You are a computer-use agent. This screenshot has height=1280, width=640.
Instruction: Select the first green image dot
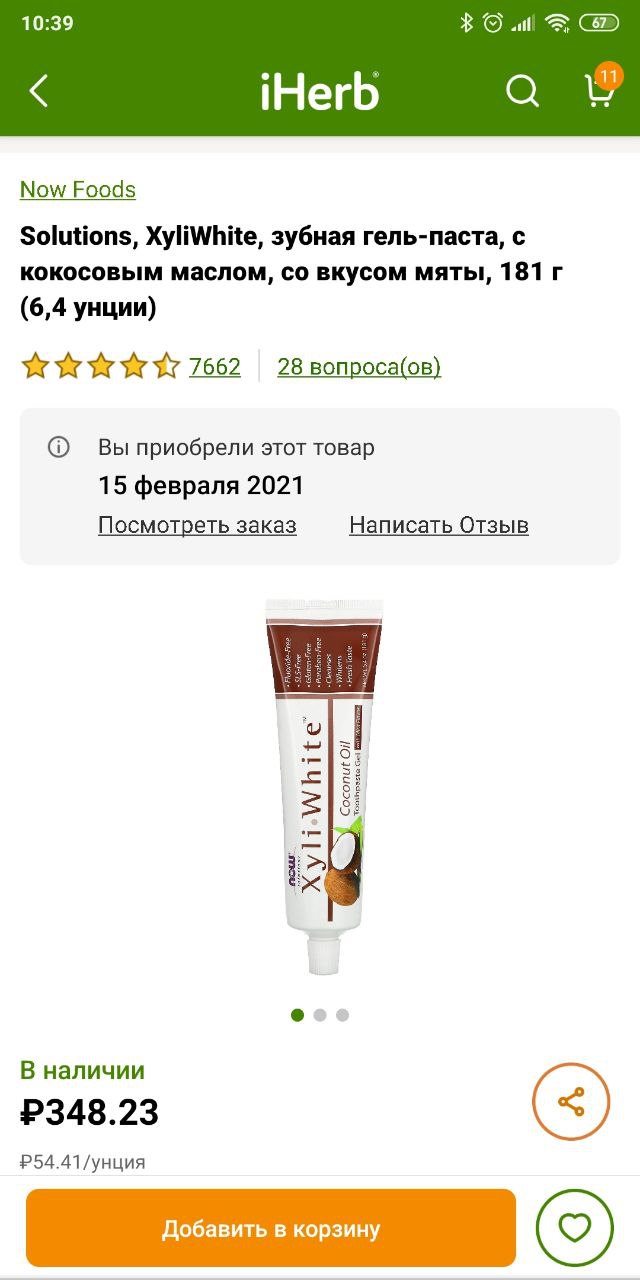(x=297, y=1015)
